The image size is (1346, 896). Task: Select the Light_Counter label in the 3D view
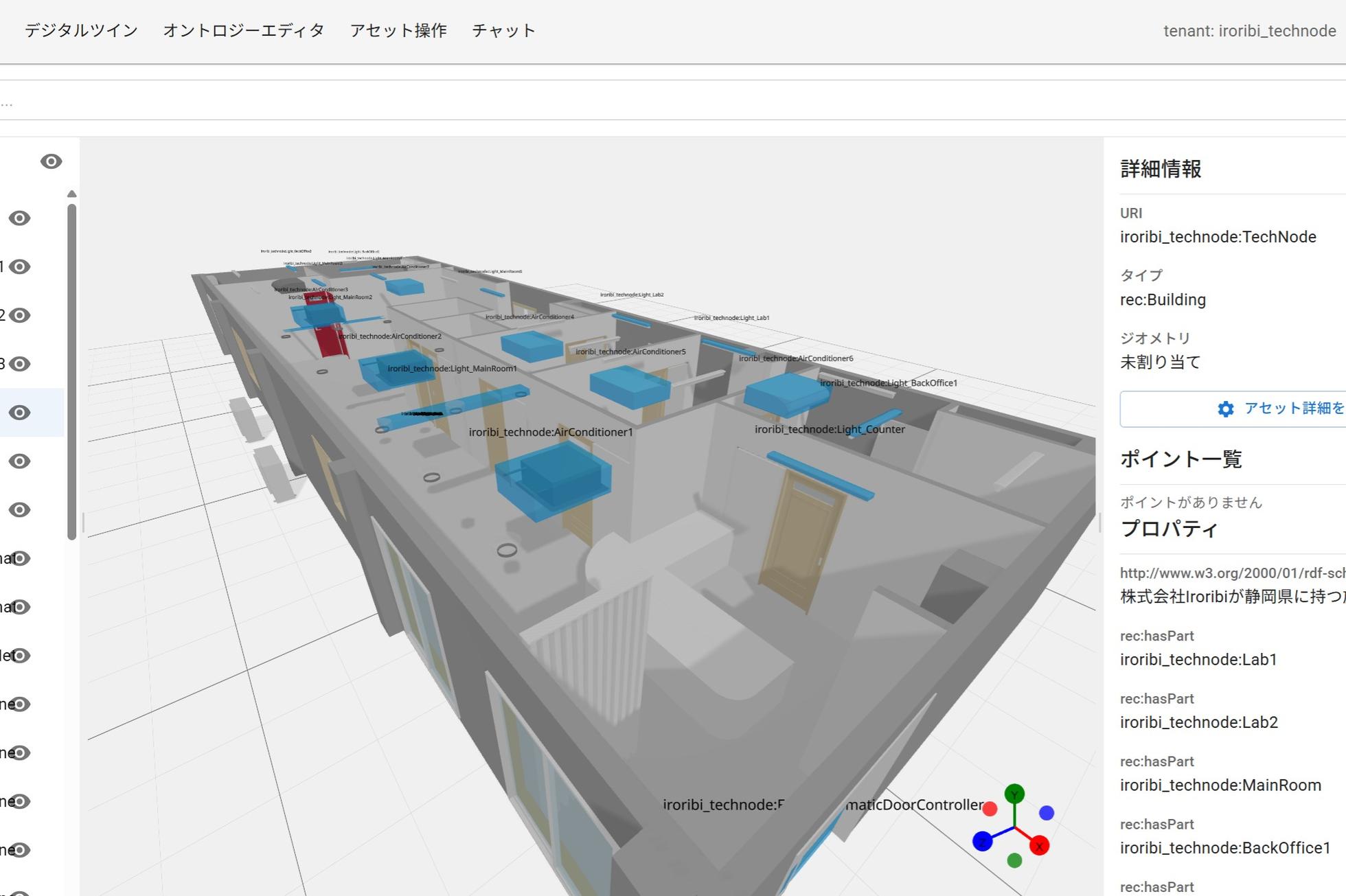830,430
